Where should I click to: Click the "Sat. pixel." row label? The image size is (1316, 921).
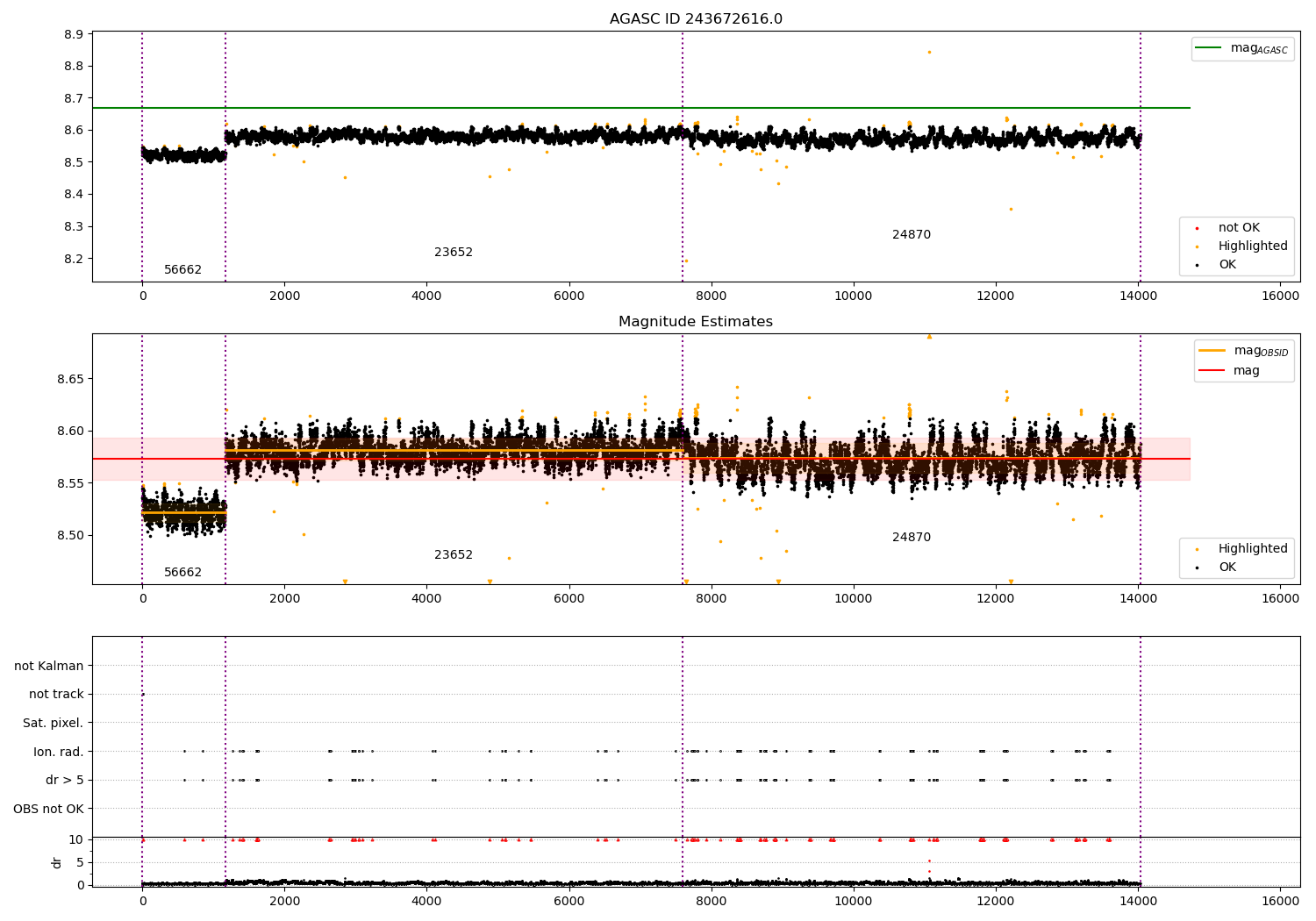click(54, 724)
